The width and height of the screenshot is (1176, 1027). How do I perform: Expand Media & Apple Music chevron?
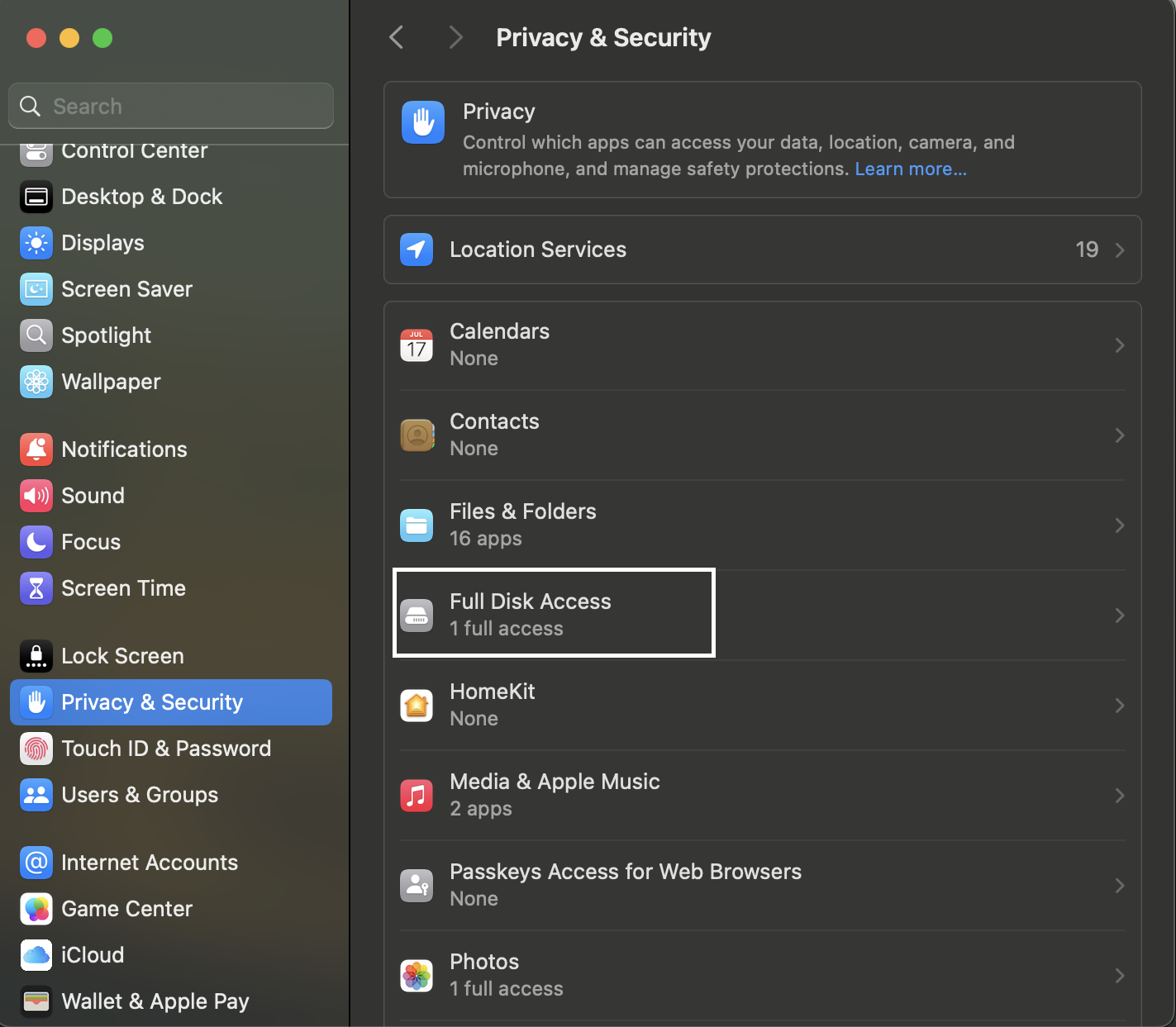pos(1120,796)
